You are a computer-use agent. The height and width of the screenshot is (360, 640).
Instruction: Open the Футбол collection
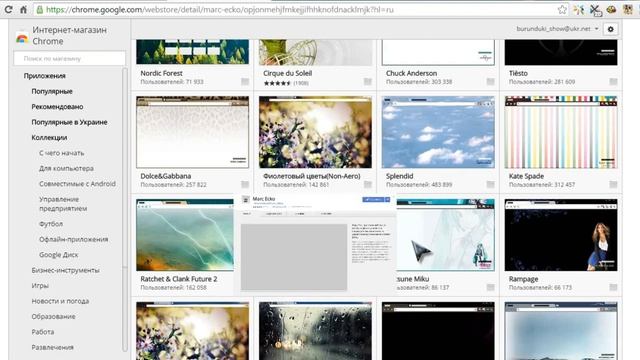point(51,224)
